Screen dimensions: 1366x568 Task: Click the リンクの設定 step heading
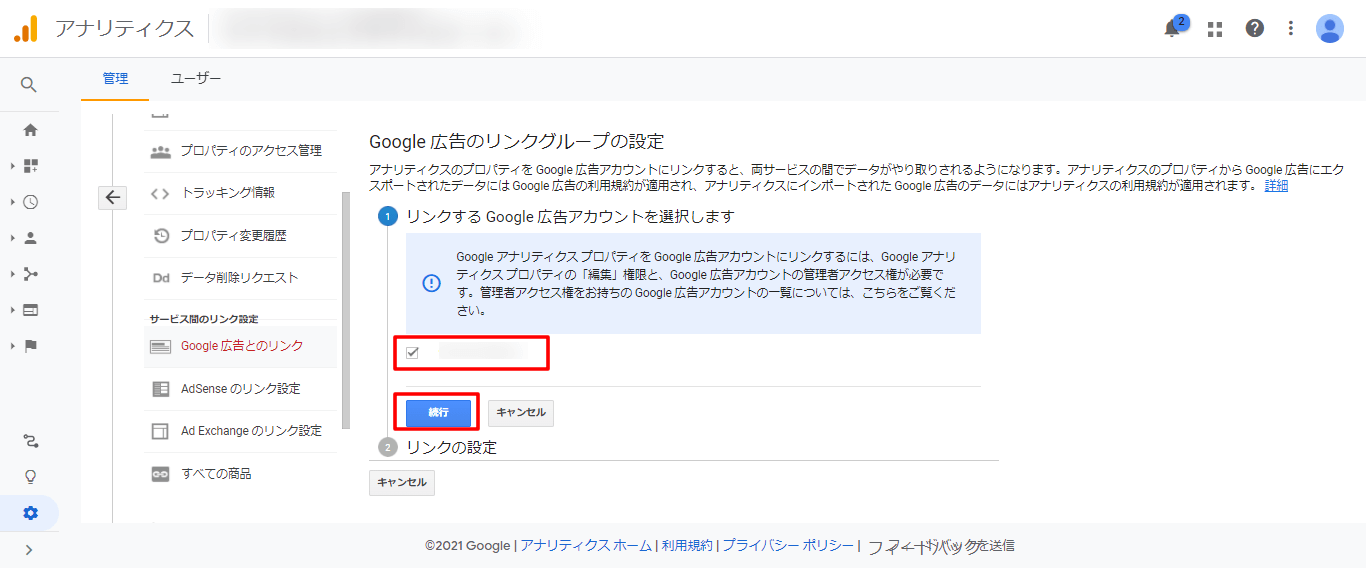tap(451, 447)
